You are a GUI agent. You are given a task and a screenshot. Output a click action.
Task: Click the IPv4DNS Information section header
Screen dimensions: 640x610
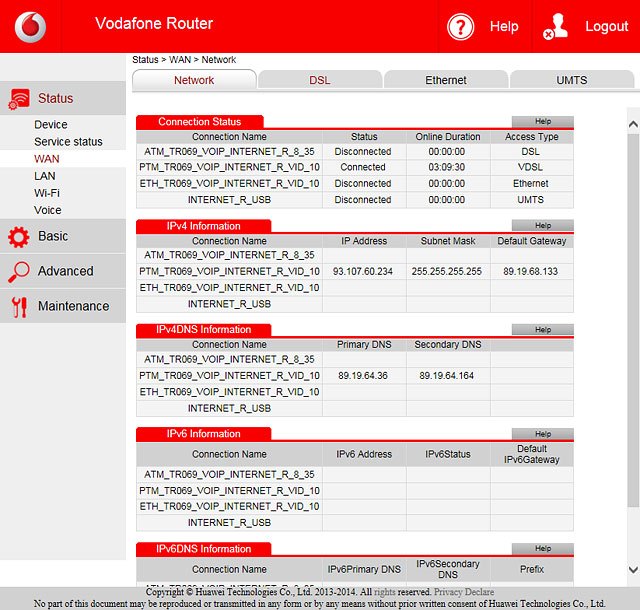203,329
